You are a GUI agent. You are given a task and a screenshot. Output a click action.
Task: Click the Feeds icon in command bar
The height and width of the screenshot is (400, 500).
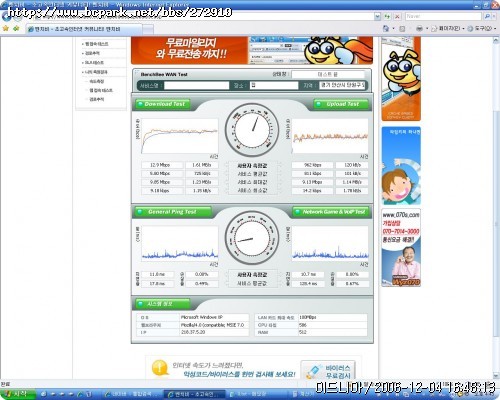402,29
